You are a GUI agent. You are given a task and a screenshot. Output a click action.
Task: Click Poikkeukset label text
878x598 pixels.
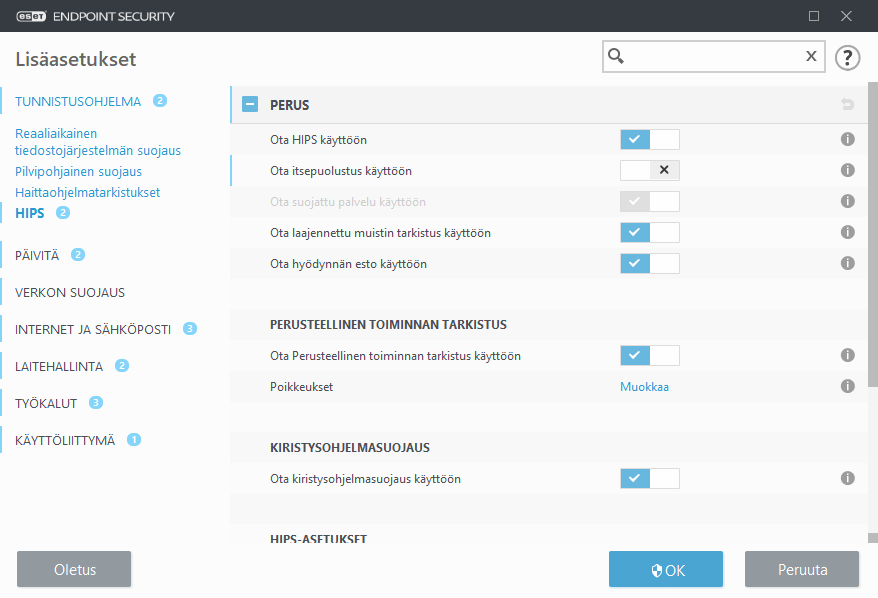(x=301, y=387)
